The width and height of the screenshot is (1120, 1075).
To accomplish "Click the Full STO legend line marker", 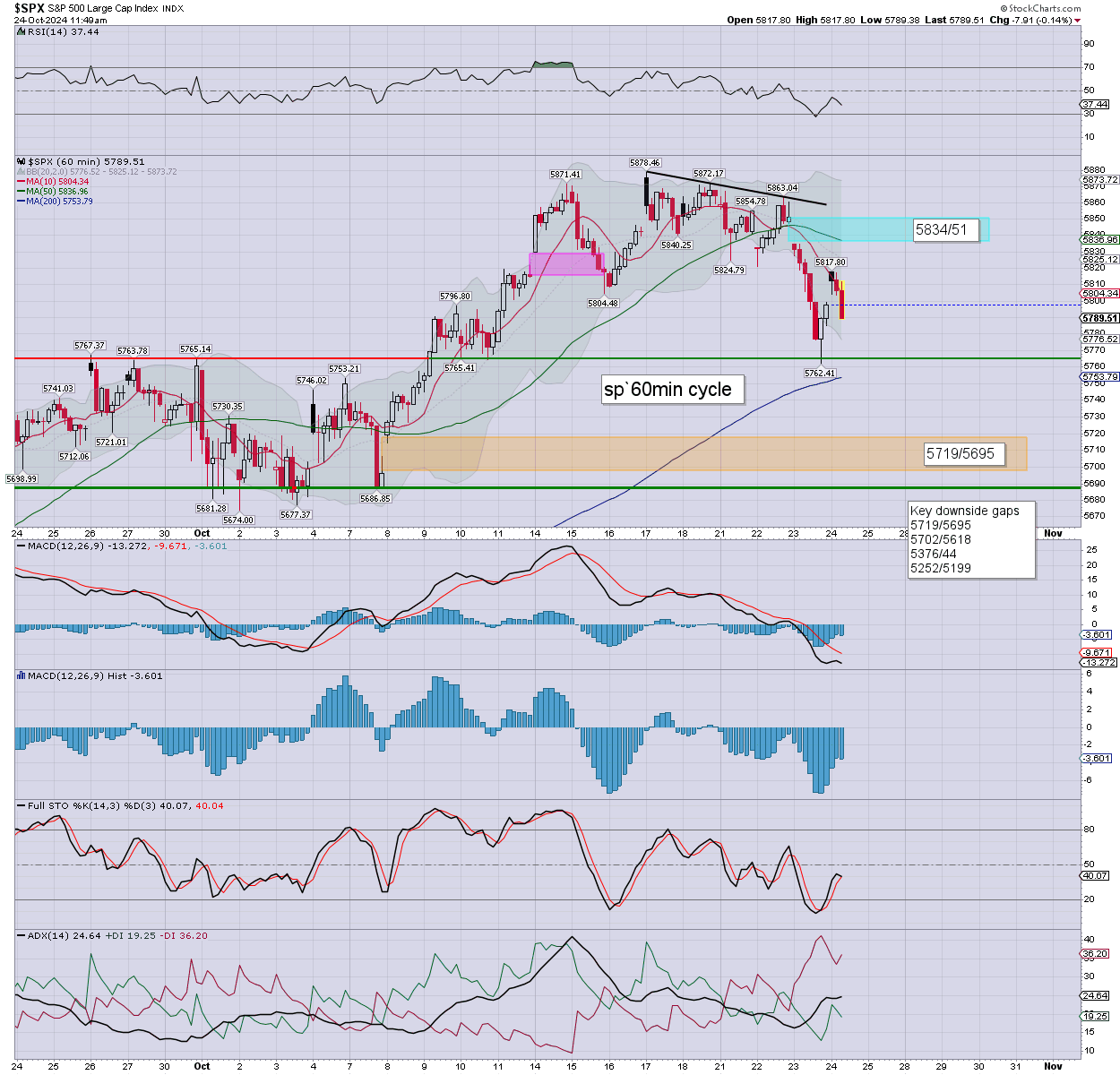I will coord(22,805).
